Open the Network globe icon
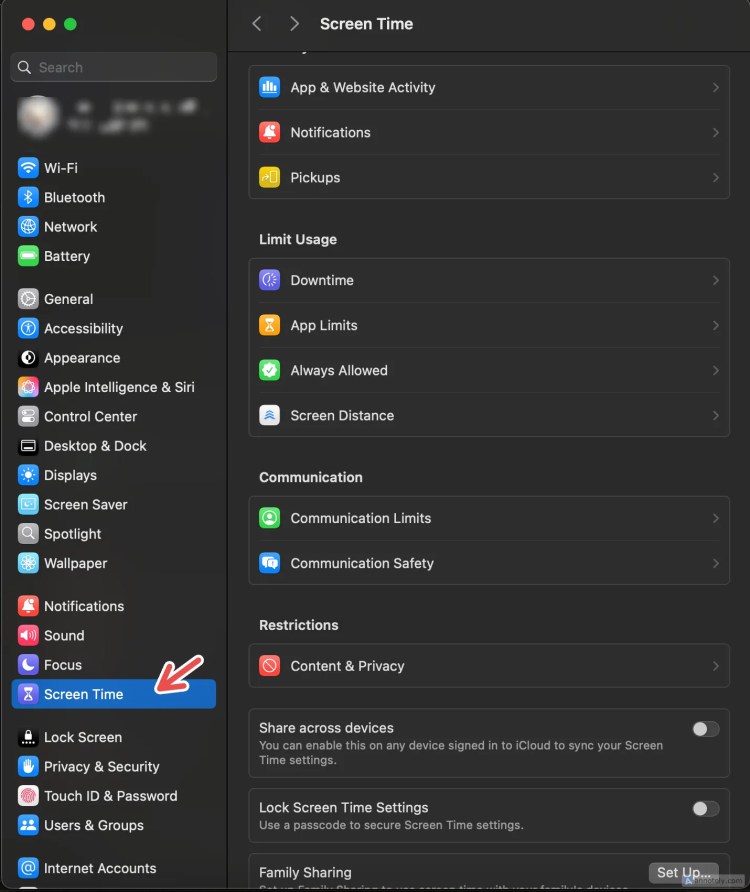 pyautogui.click(x=28, y=226)
